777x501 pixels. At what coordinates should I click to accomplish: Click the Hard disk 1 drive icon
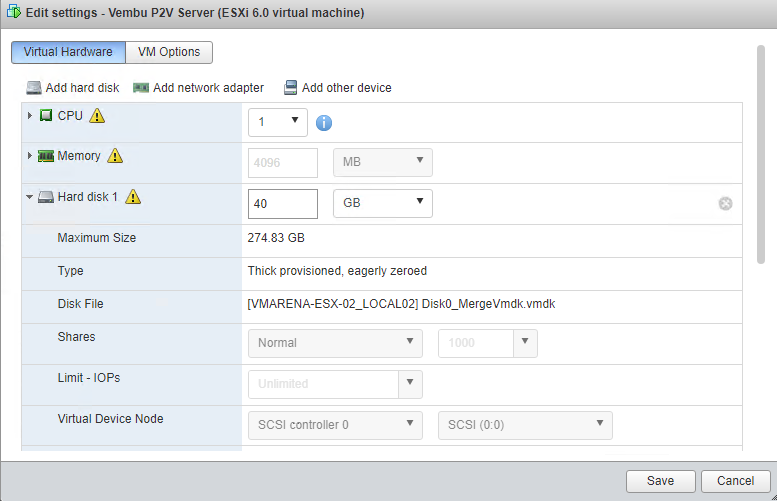pyautogui.click(x=46, y=197)
